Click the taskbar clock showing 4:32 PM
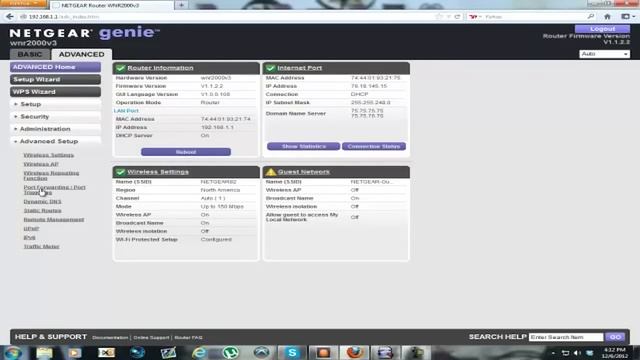Image resolution: width=640 pixels, height=360 pixels. click(615, 353)
